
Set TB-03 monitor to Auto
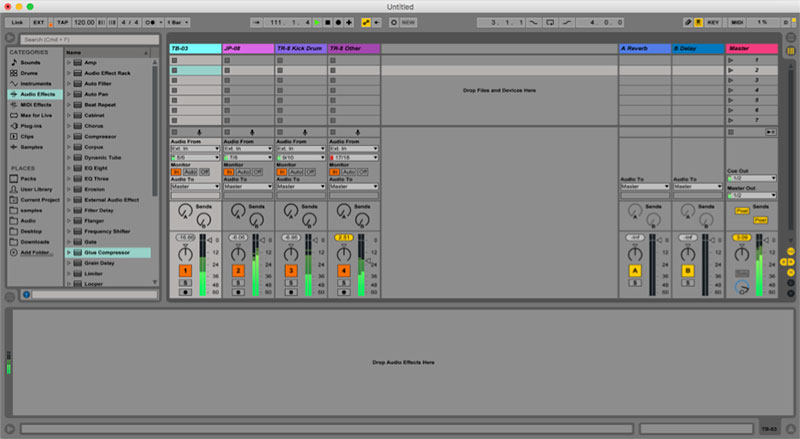[190, 172]
